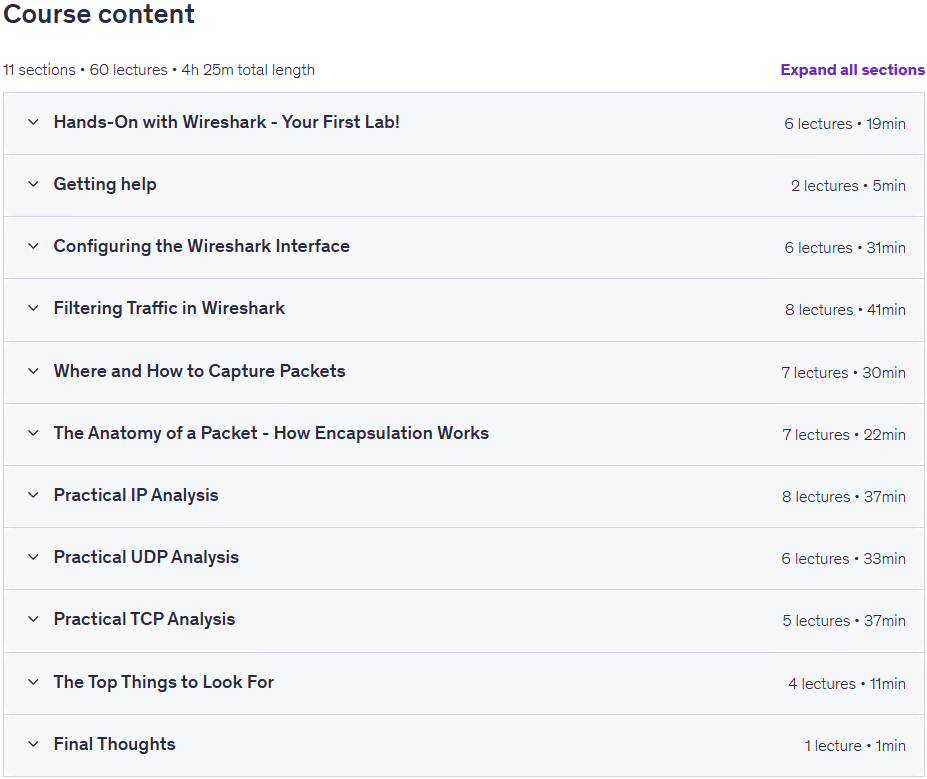Click the Practical TCP Analysis heading

pyautogui.click(x=144, y=619)
